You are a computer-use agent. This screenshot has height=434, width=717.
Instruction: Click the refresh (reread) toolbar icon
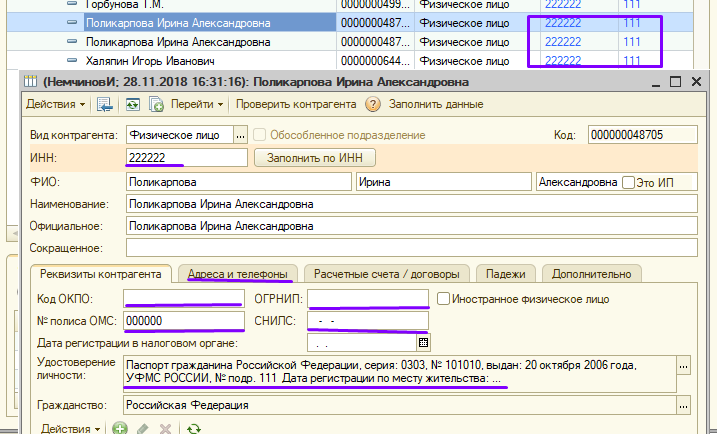130,104
